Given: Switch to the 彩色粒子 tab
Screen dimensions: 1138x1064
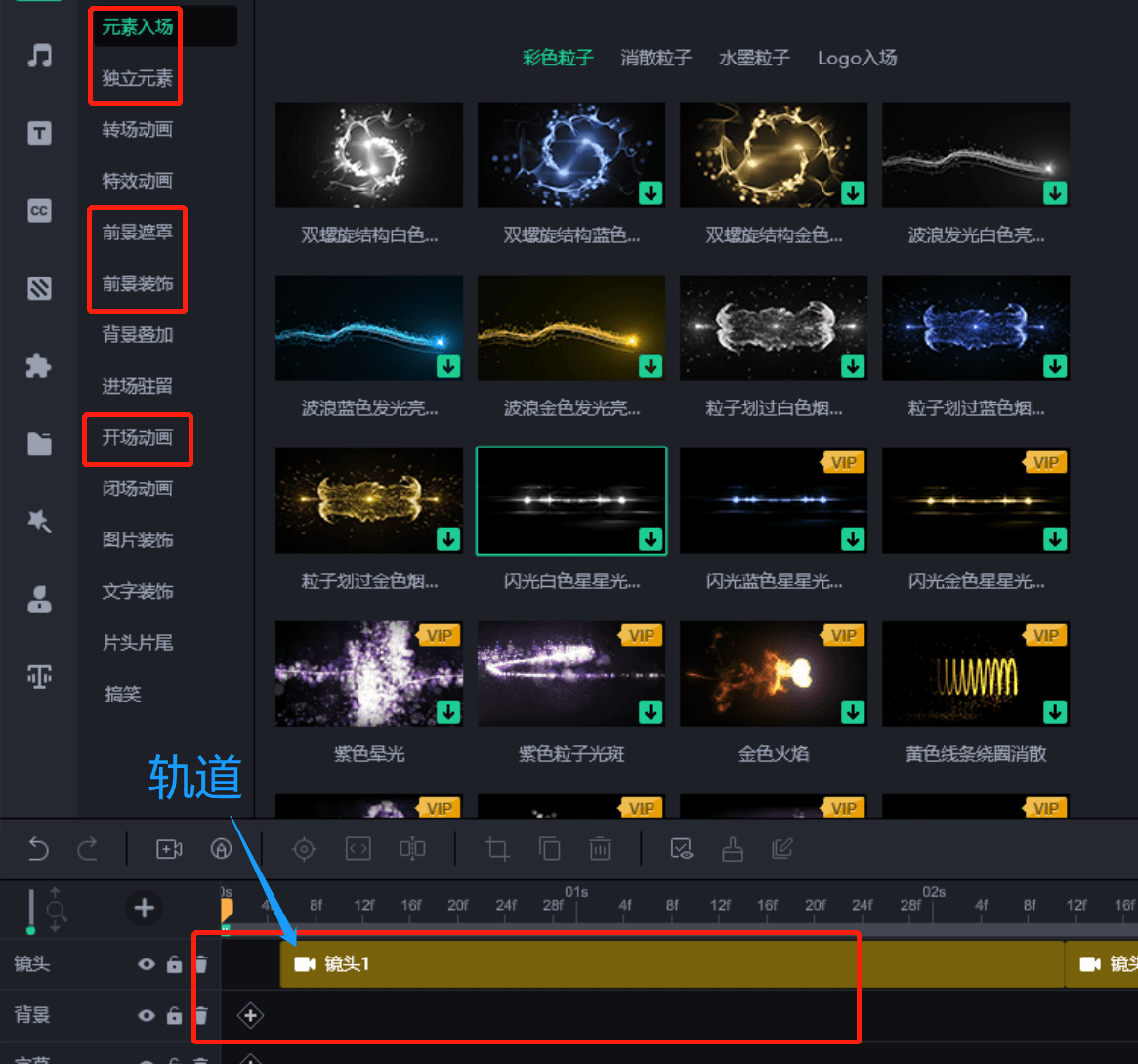Looking at the screenshot, I should click(x=558, y=58).
